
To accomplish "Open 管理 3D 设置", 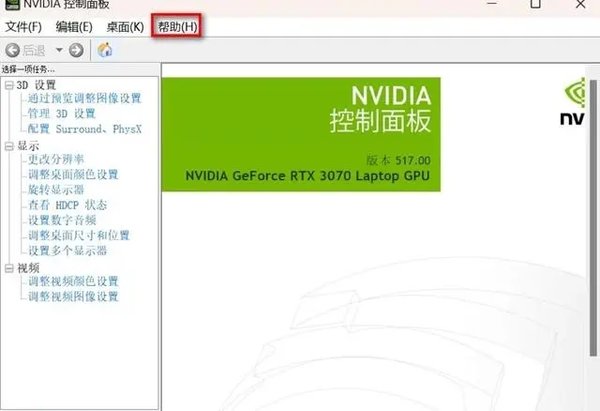I will 61,114.
